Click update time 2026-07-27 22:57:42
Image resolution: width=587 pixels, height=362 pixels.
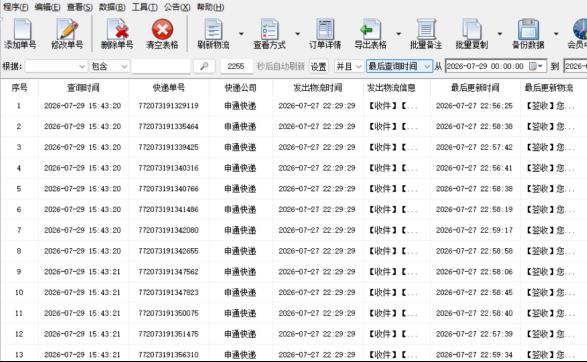474,147
